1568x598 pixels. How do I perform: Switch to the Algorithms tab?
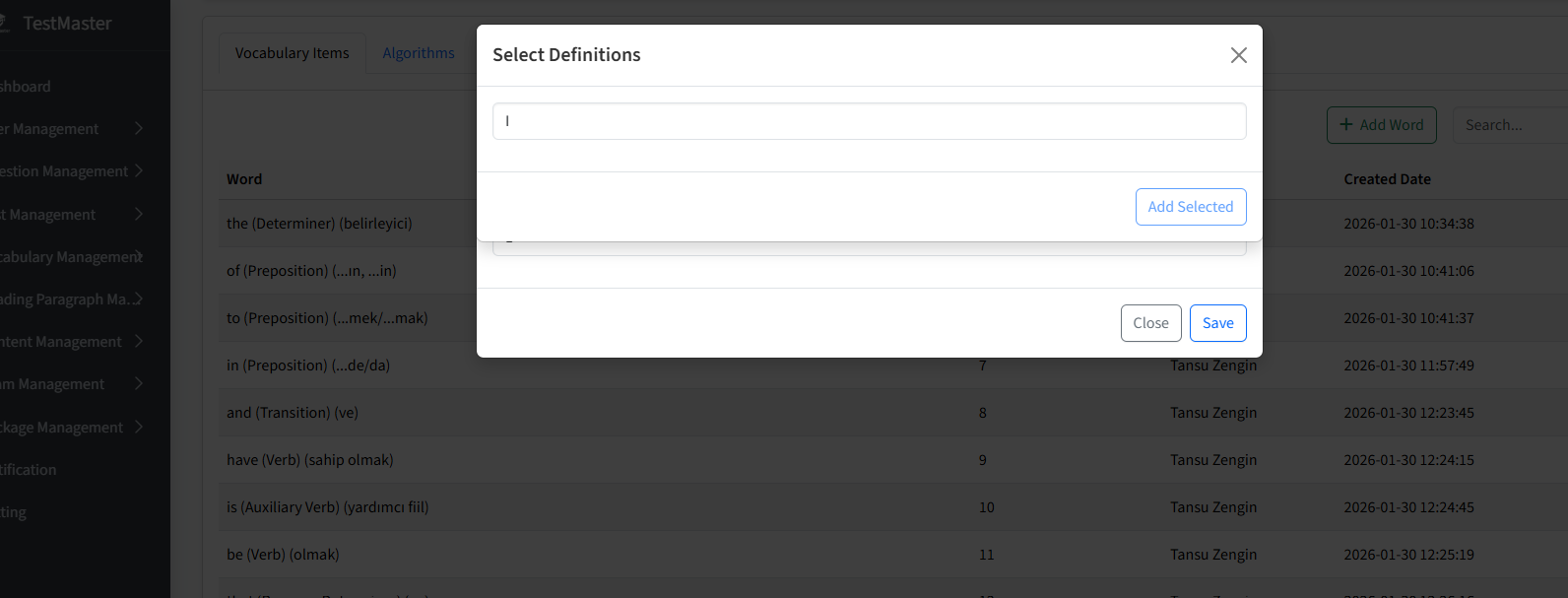pyautogui.click(x=419, y=53)
